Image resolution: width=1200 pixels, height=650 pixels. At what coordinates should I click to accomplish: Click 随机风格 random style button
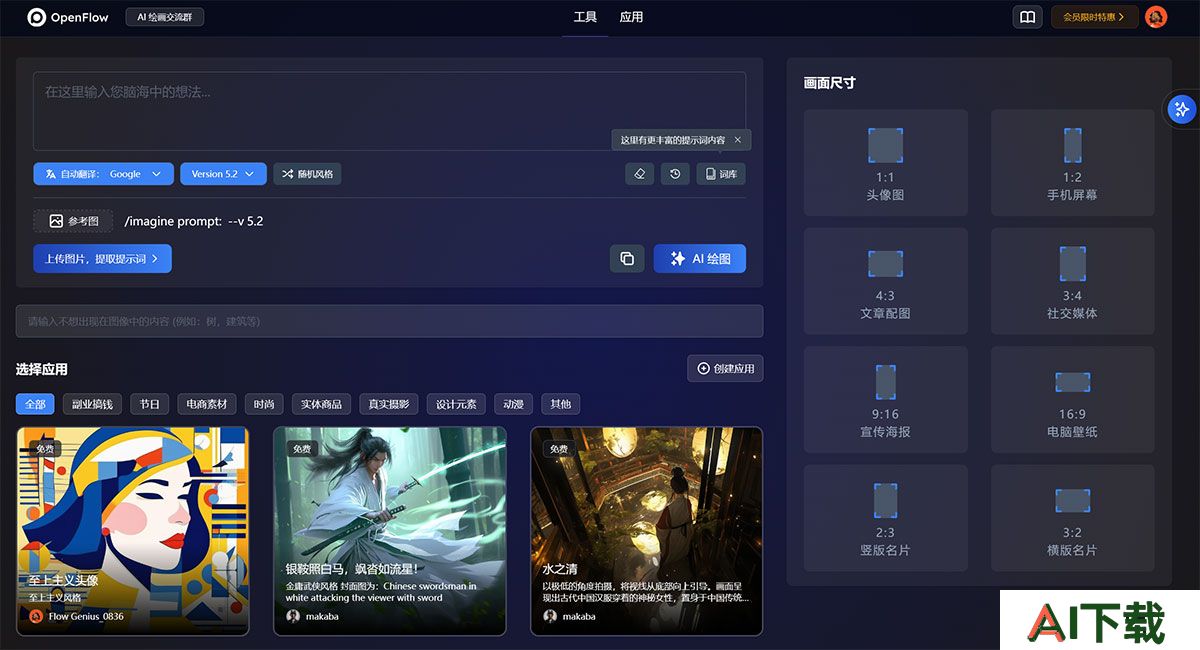308,174
